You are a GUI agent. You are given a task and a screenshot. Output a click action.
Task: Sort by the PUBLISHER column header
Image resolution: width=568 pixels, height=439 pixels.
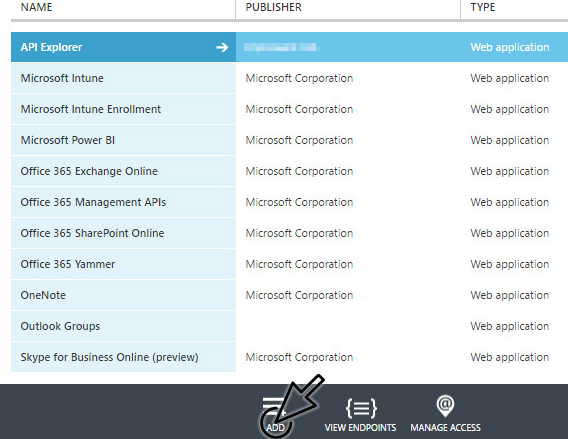pos(273,7)
